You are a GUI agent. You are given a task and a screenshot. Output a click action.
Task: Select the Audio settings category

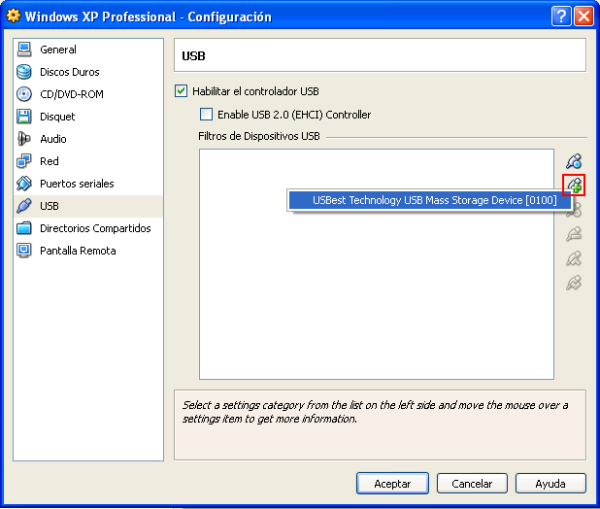(x=53, y=139)
